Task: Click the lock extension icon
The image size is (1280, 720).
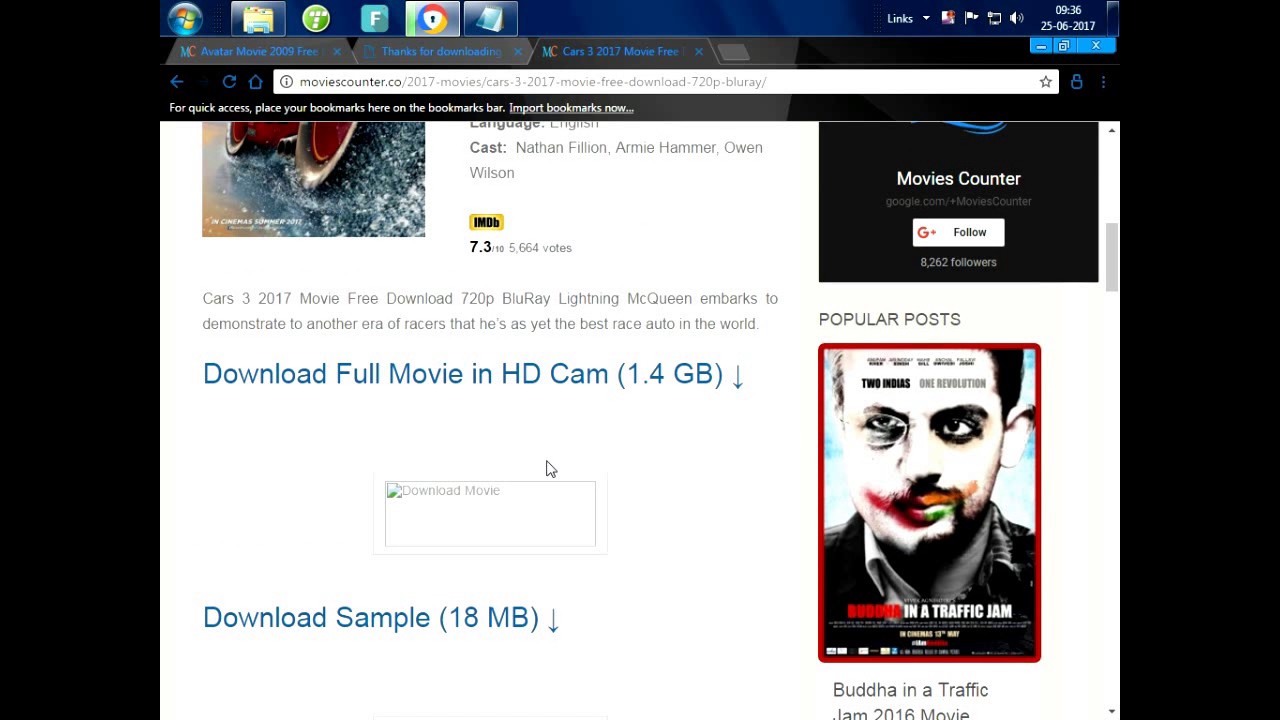Action: pos(1077,82)
